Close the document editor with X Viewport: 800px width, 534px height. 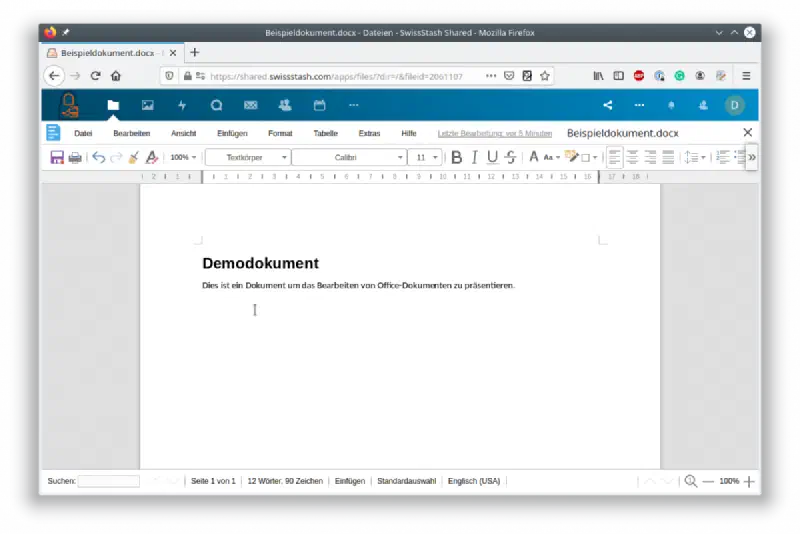[x=747, y=133]
